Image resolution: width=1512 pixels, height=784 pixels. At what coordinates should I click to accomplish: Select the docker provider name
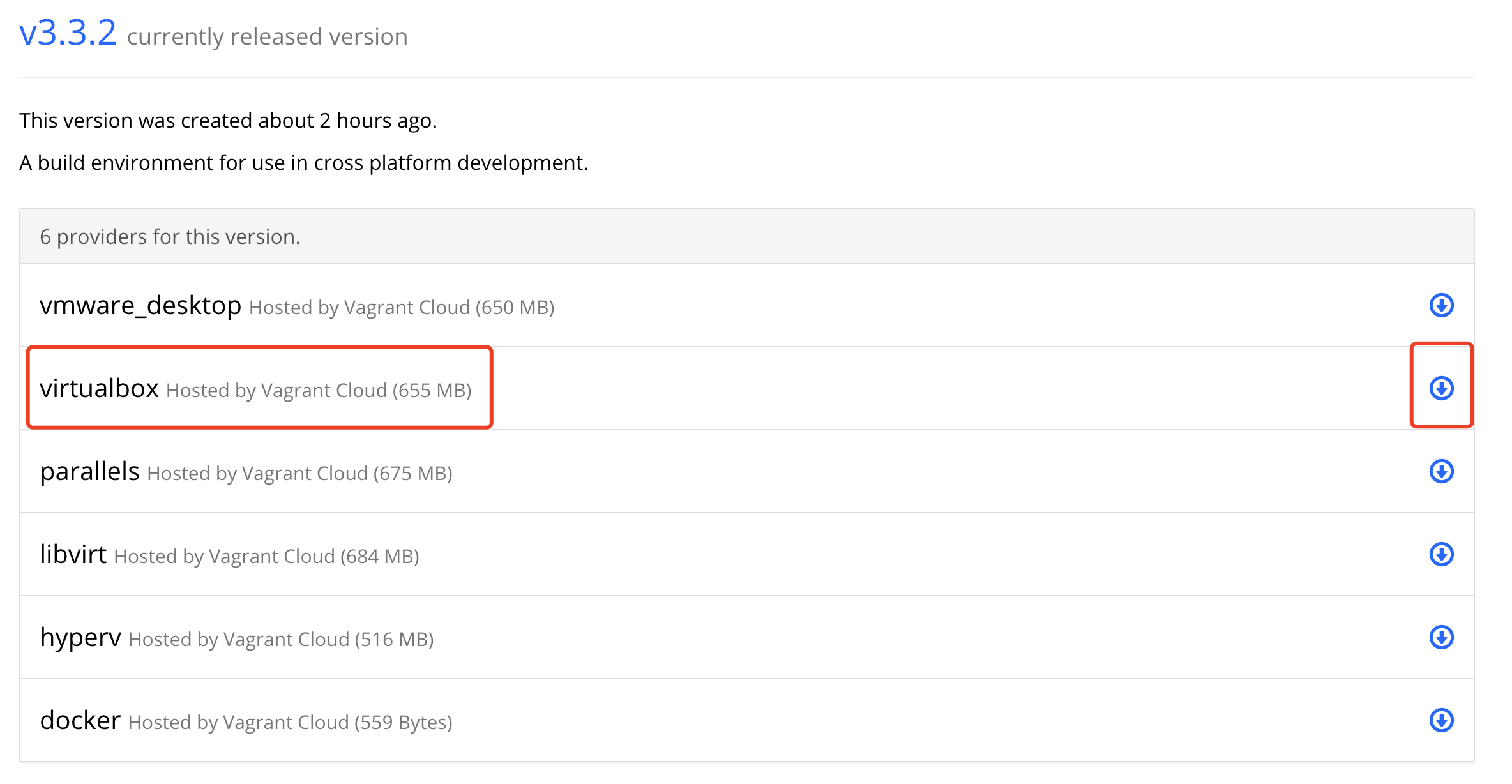(80, 721)
